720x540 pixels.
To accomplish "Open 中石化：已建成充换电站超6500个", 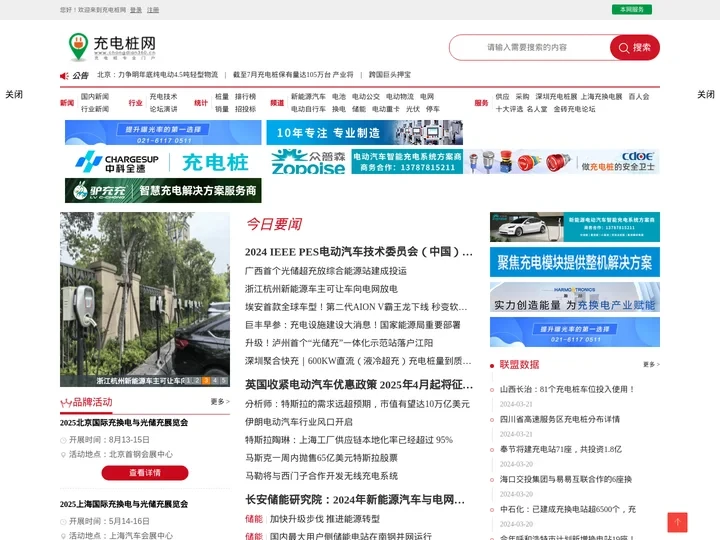I will pyautogui.click(x=568, y=509).
